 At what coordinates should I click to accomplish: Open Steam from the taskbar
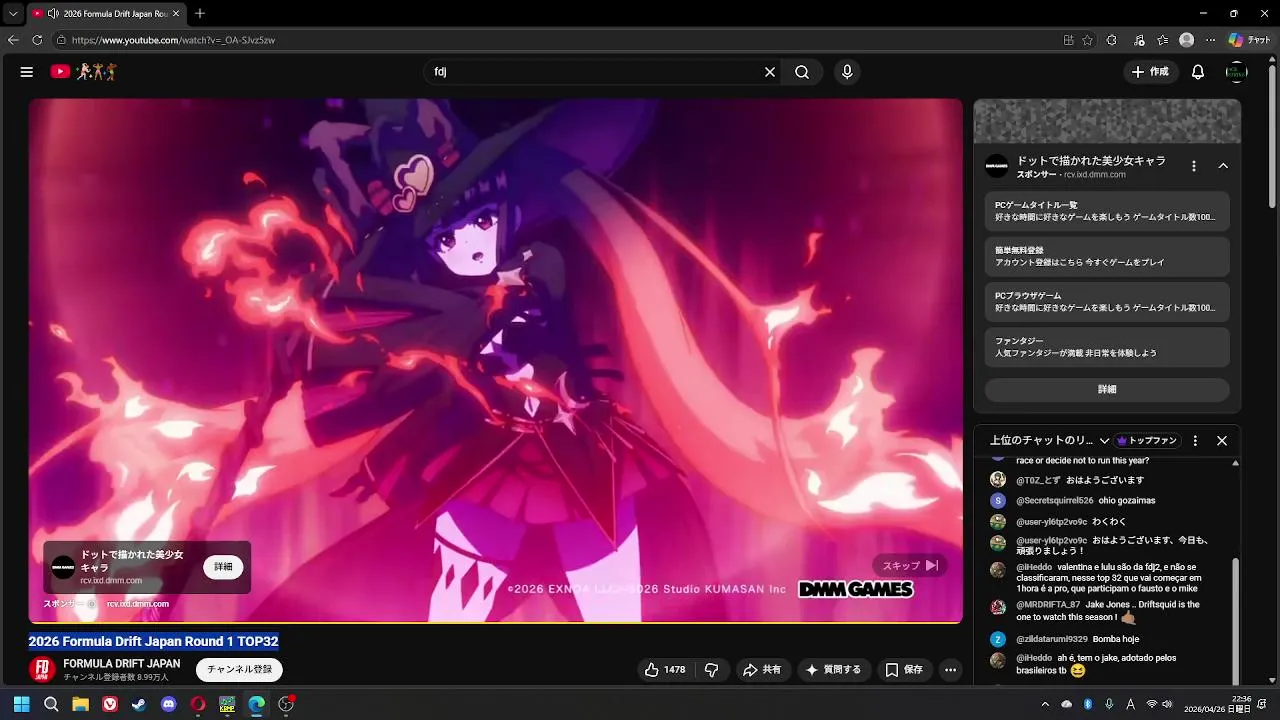[139, 704]
